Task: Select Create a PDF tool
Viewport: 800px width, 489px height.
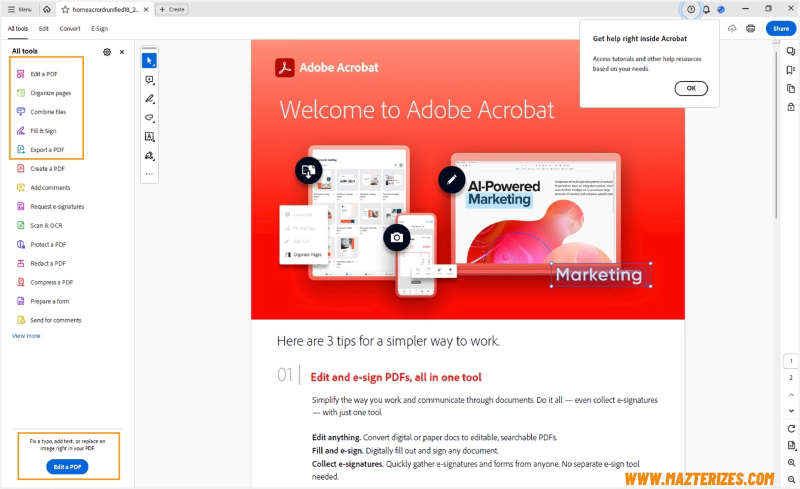Action: point(47,168)
